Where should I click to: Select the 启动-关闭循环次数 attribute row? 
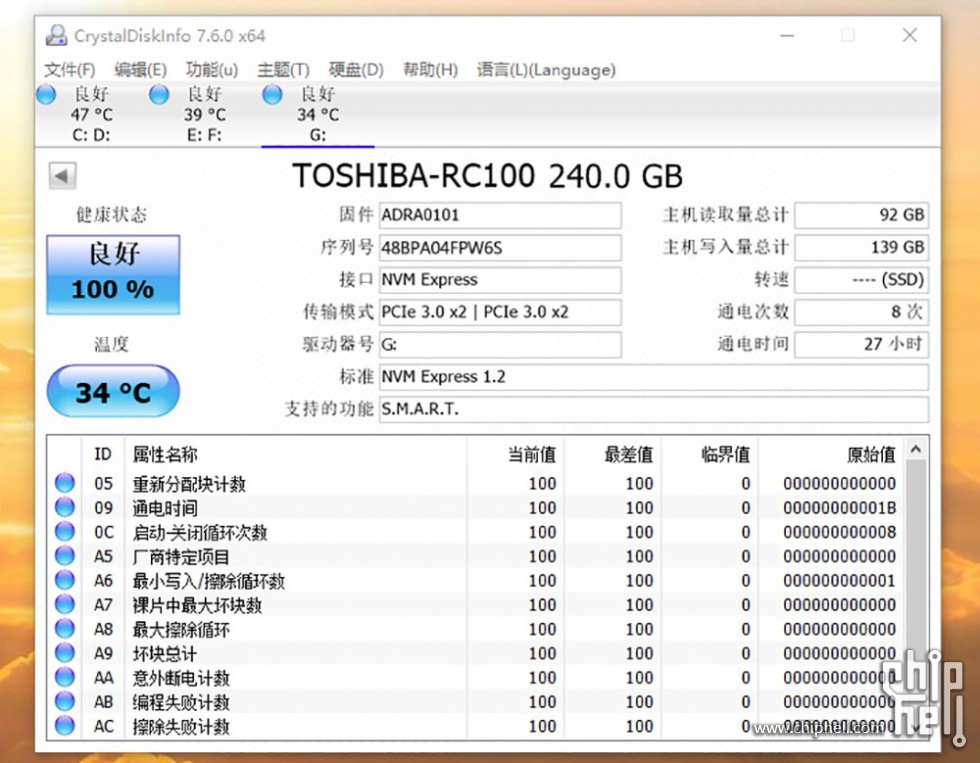coord(476,532)
